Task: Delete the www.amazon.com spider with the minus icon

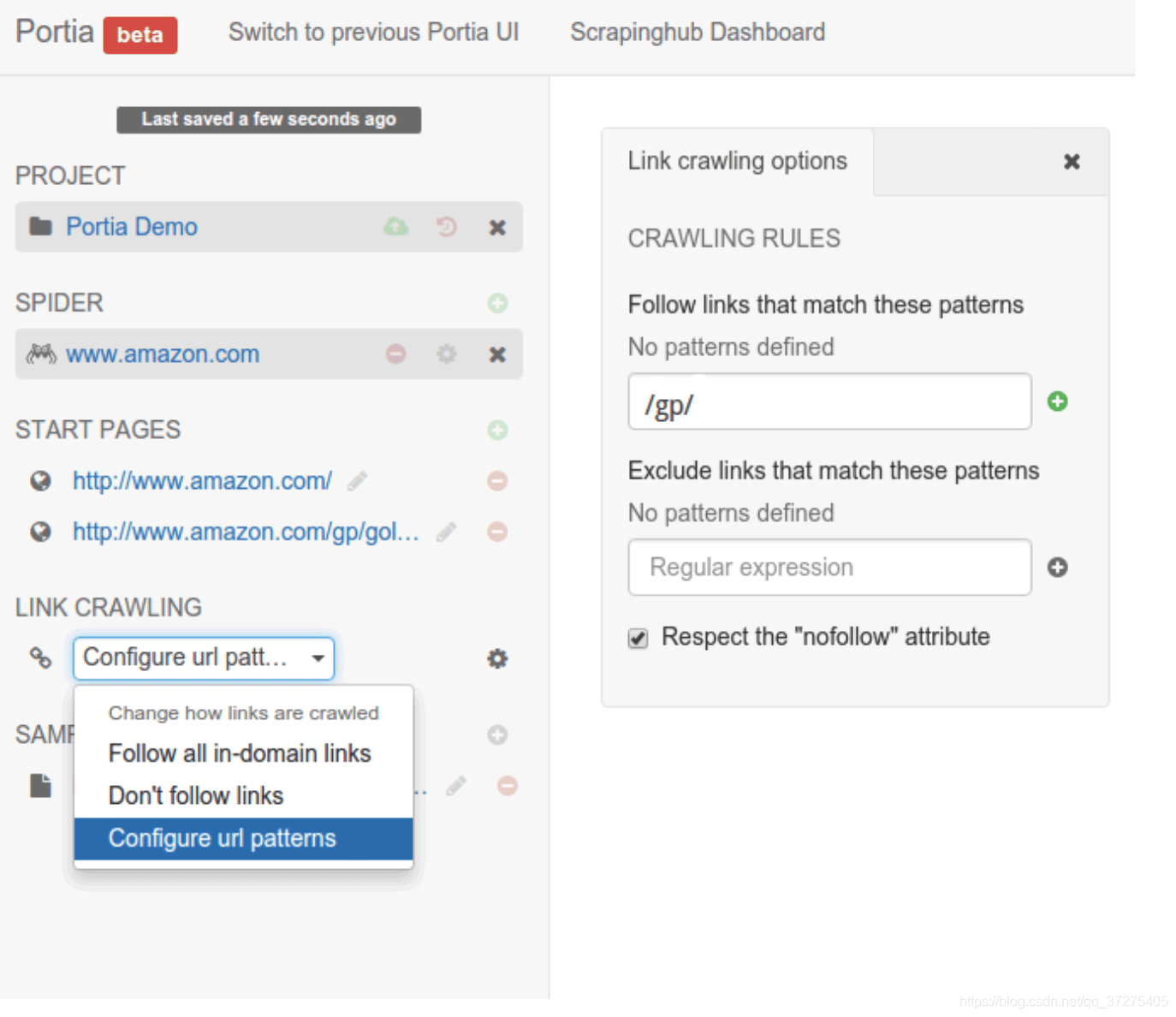Action: point(395,354)
